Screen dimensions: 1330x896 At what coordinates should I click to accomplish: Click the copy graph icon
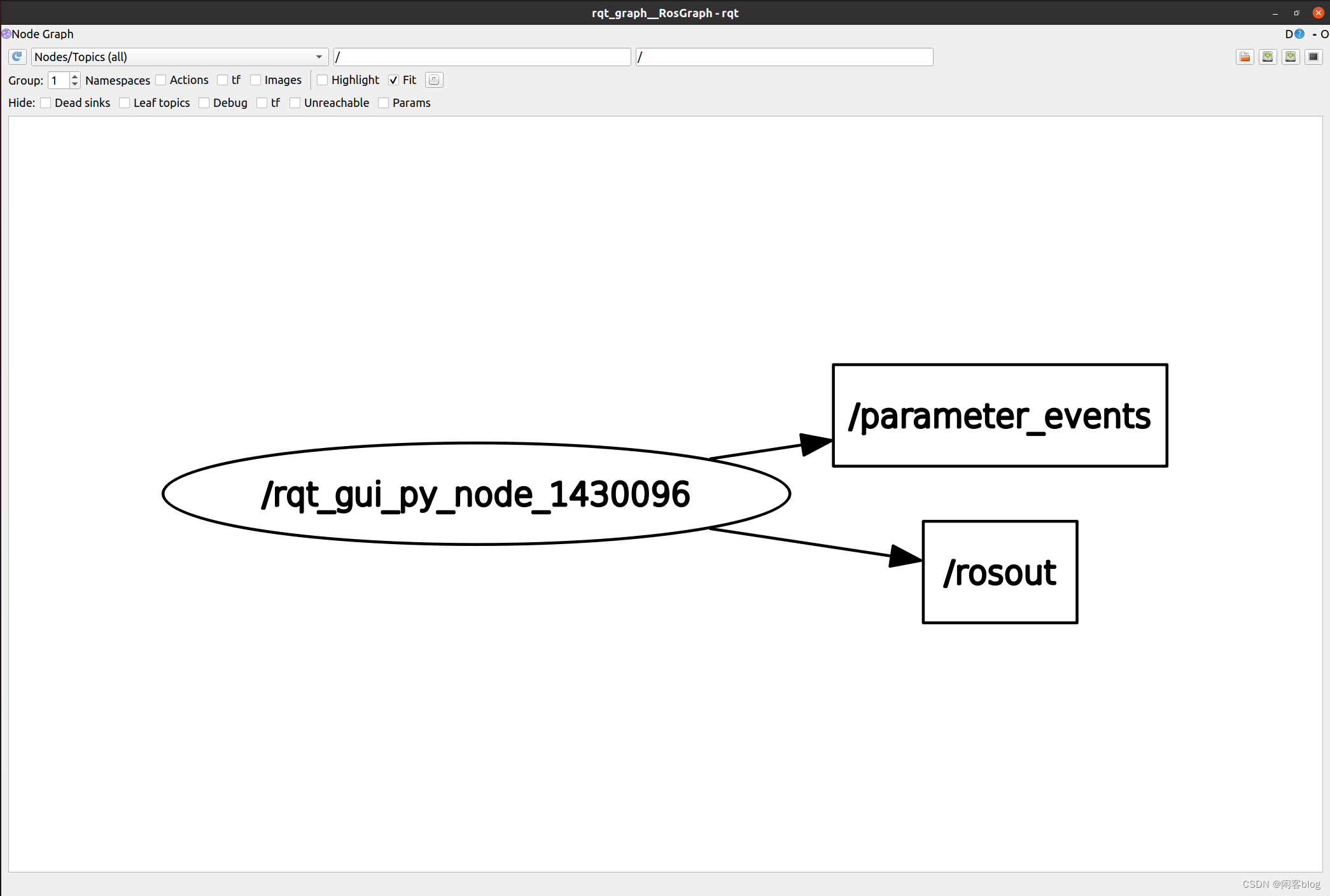1314,56
